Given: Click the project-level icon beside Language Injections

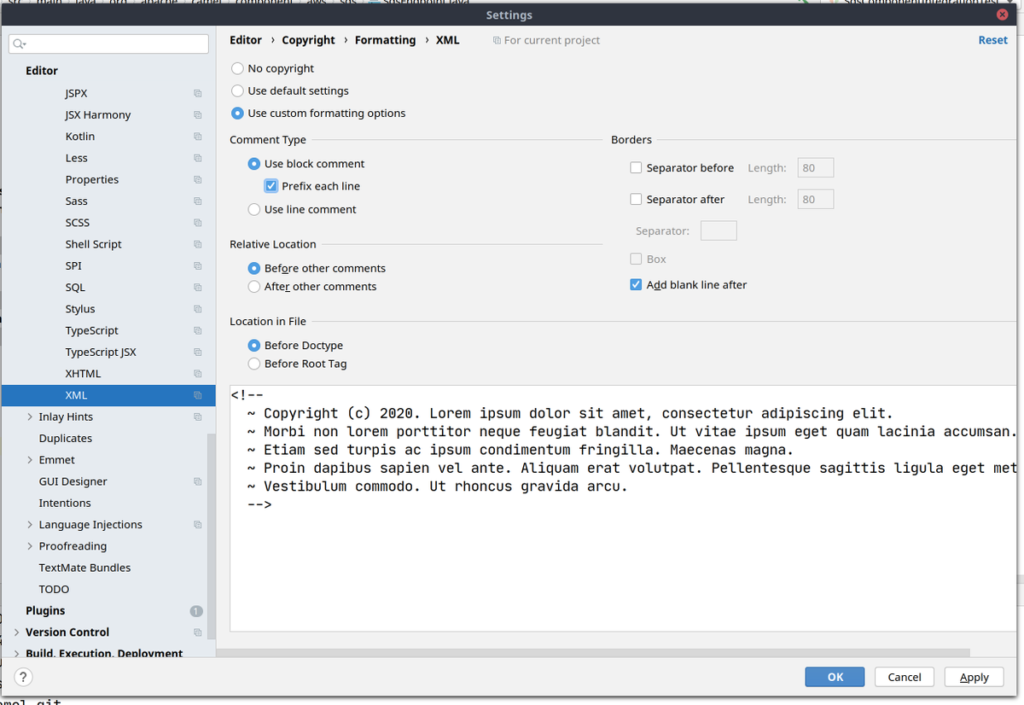Looking at the screenshot, I should (198, 524).
